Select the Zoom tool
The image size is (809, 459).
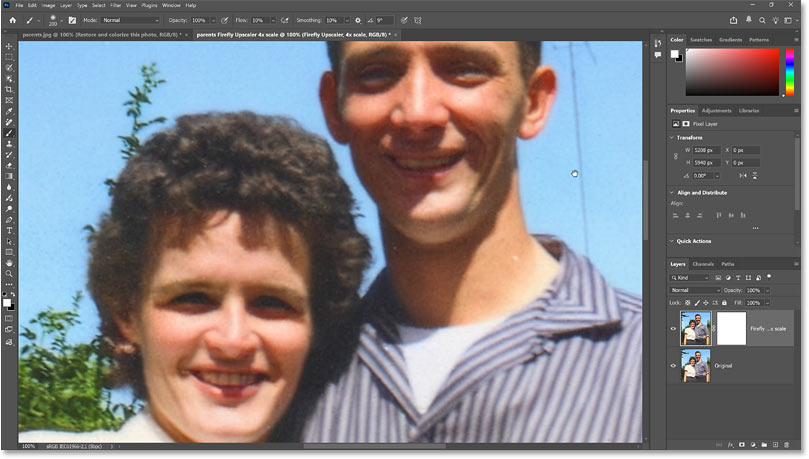9,274
